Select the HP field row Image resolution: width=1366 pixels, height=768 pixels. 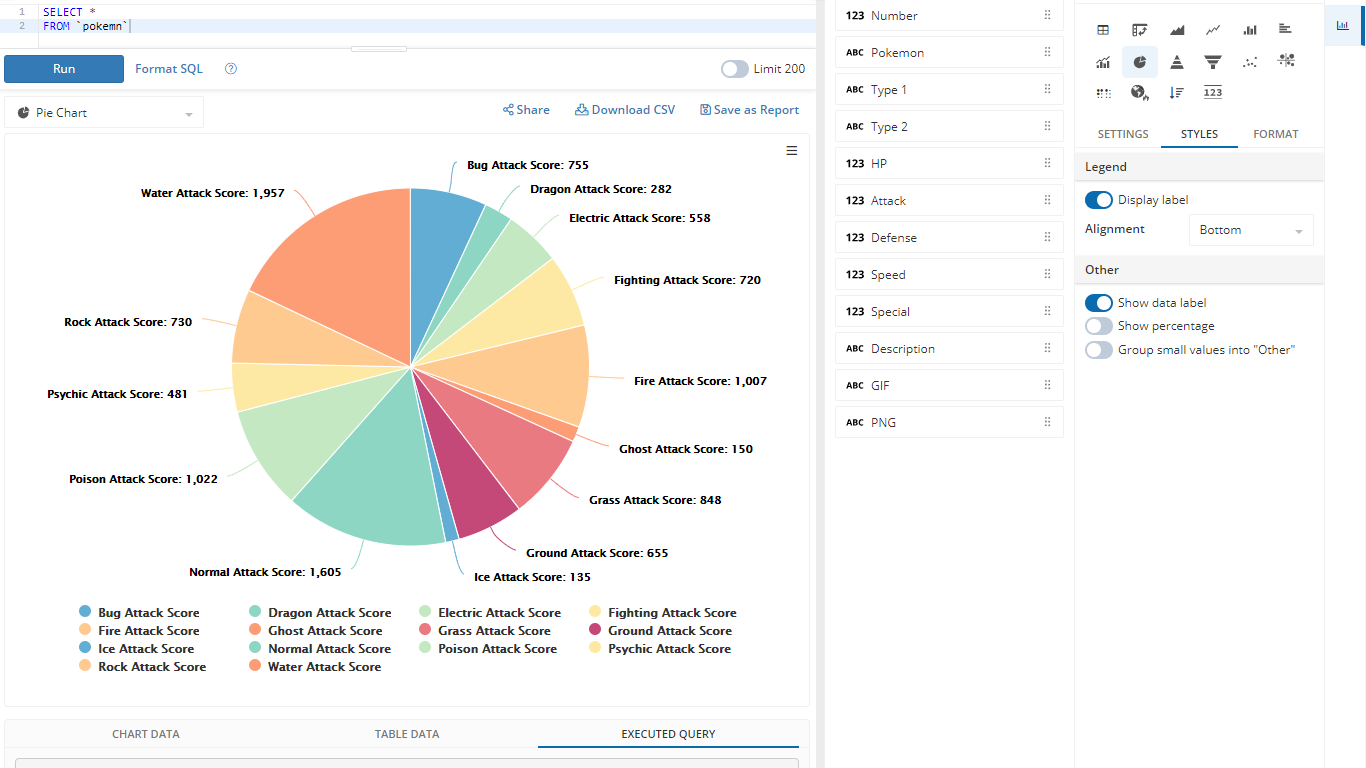pos(949,164)
